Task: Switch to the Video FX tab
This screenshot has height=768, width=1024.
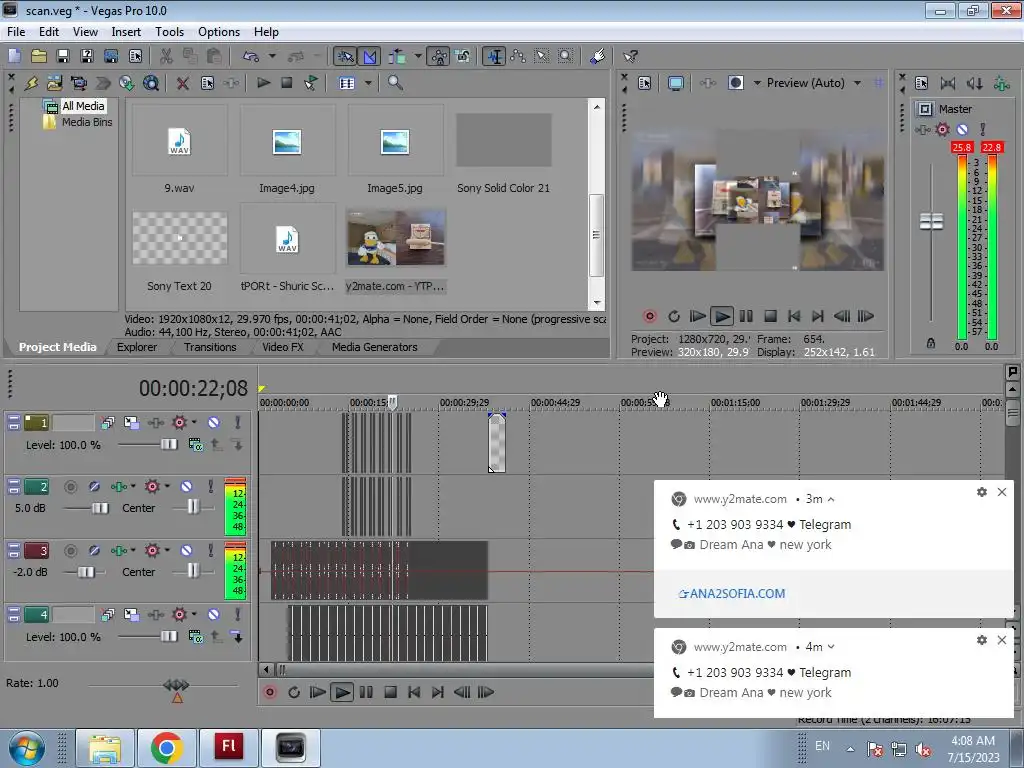Action: (x=283, y=347)
